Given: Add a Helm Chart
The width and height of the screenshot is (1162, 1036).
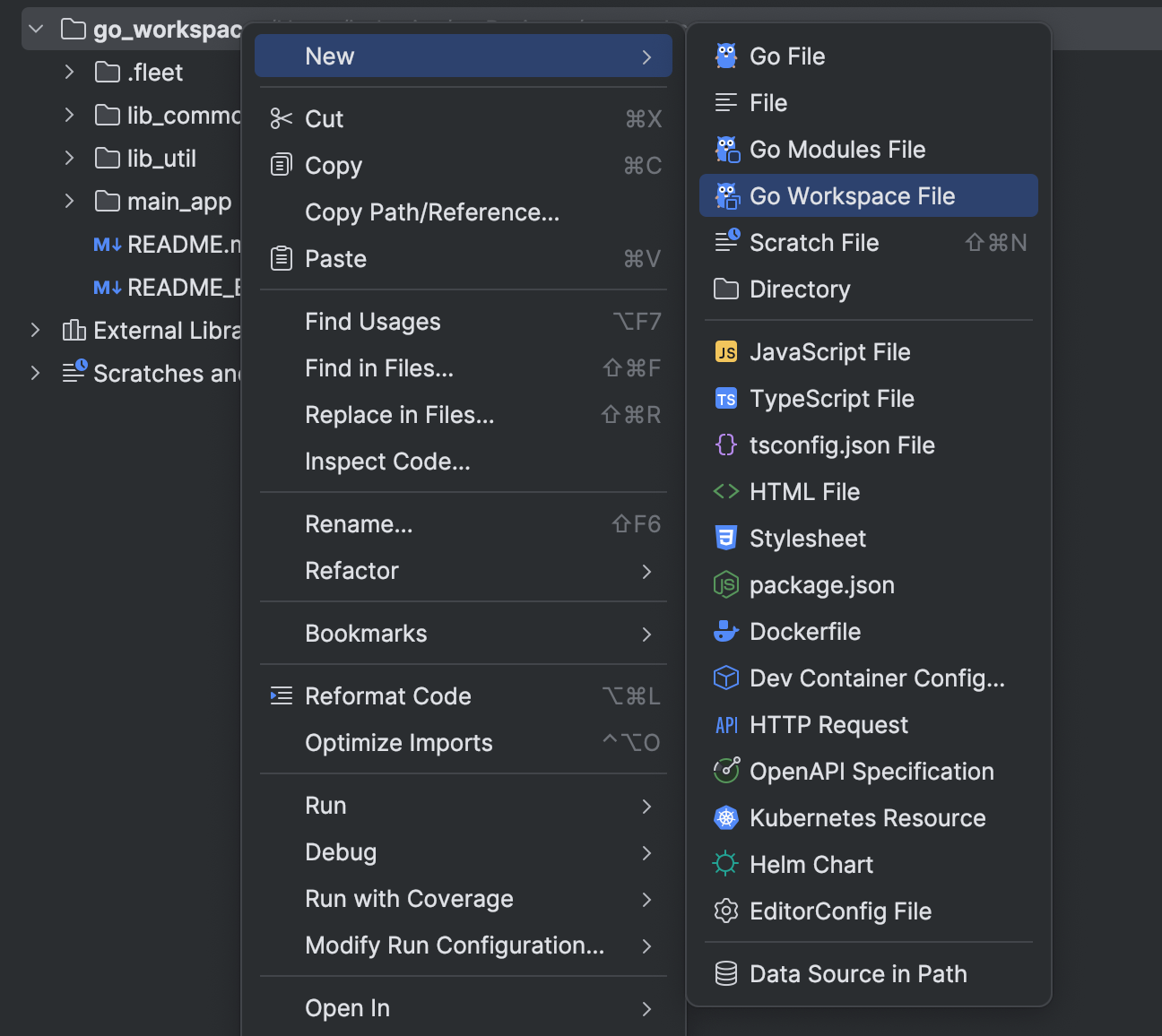Looking at the screenshot, I should (x=811, y=864).
